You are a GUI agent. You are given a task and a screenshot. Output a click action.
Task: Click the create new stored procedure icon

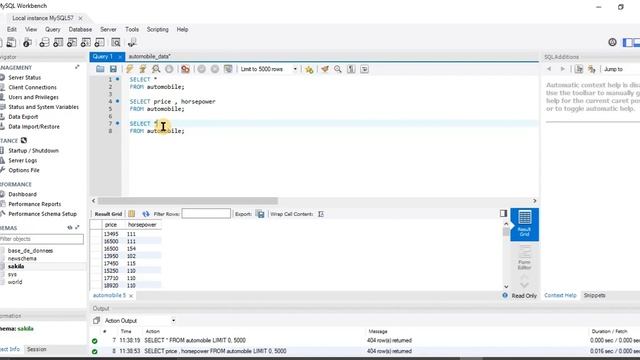click(86, 42)
